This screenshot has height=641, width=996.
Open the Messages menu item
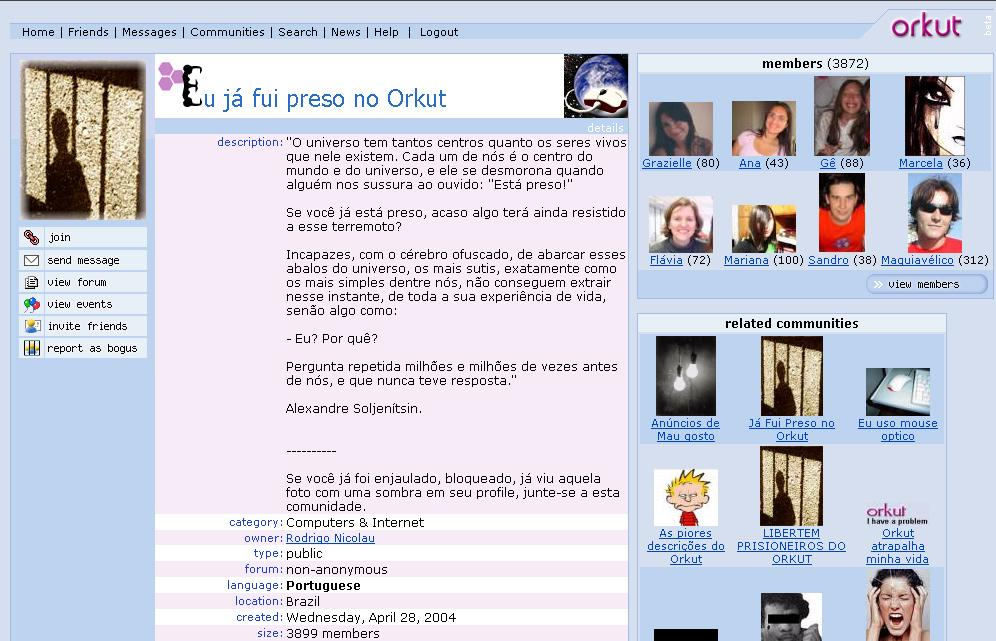[x=149, y=32]
